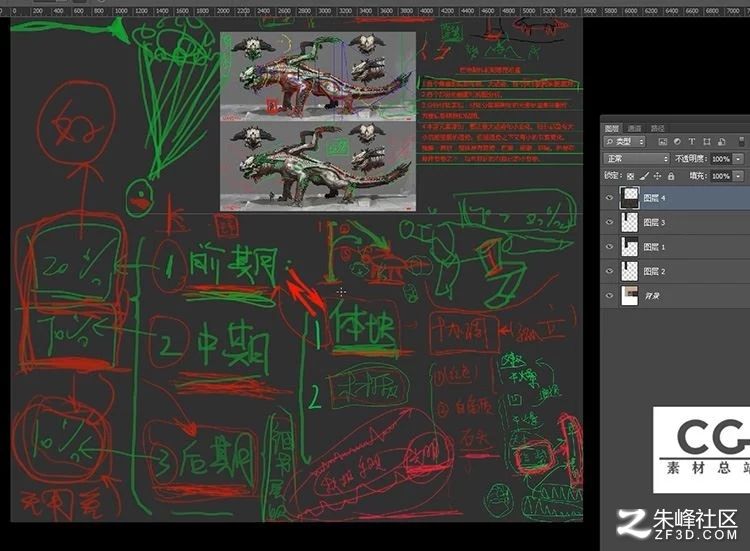
Task: Hide 图层 2 with its eye icon
Action: click(x=609, y=271)
